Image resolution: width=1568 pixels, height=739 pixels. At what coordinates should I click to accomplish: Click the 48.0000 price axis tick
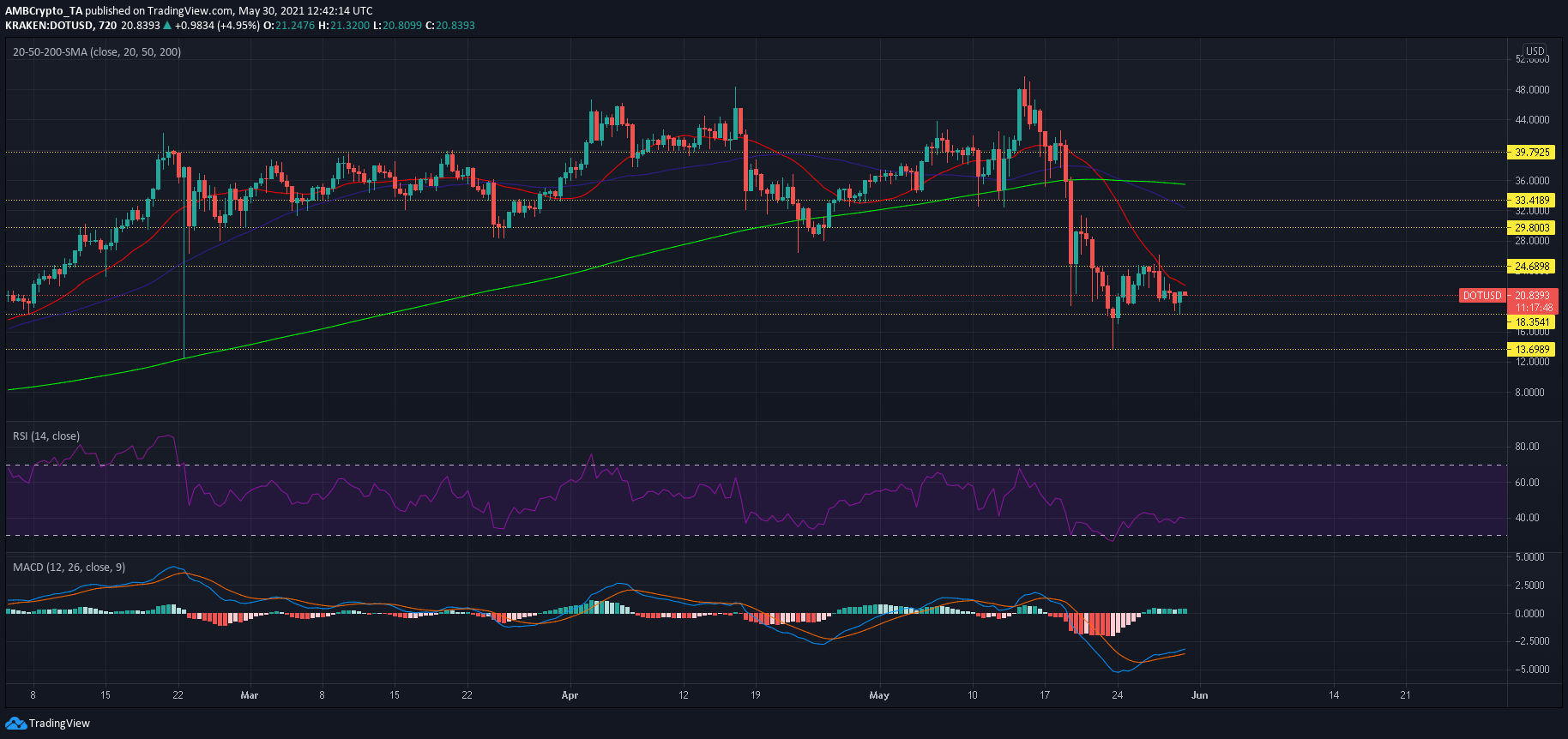(x=1532, y=90)
